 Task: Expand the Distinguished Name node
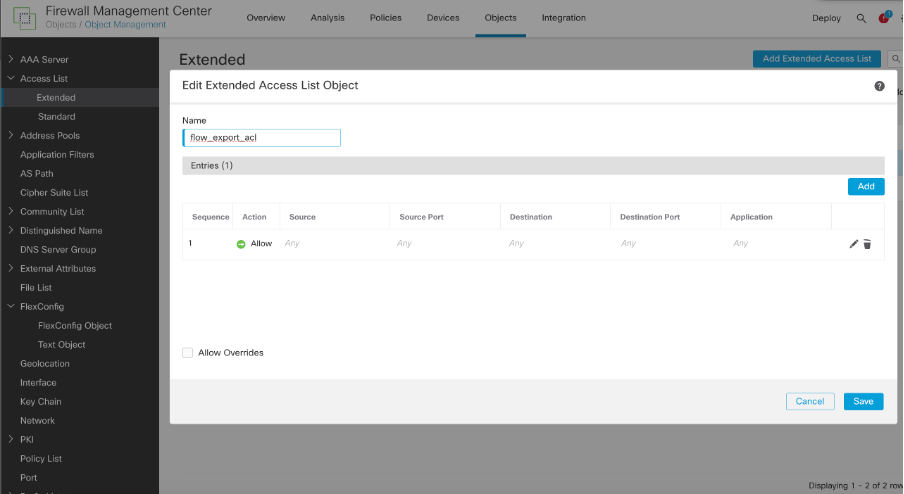coord(10,230)
